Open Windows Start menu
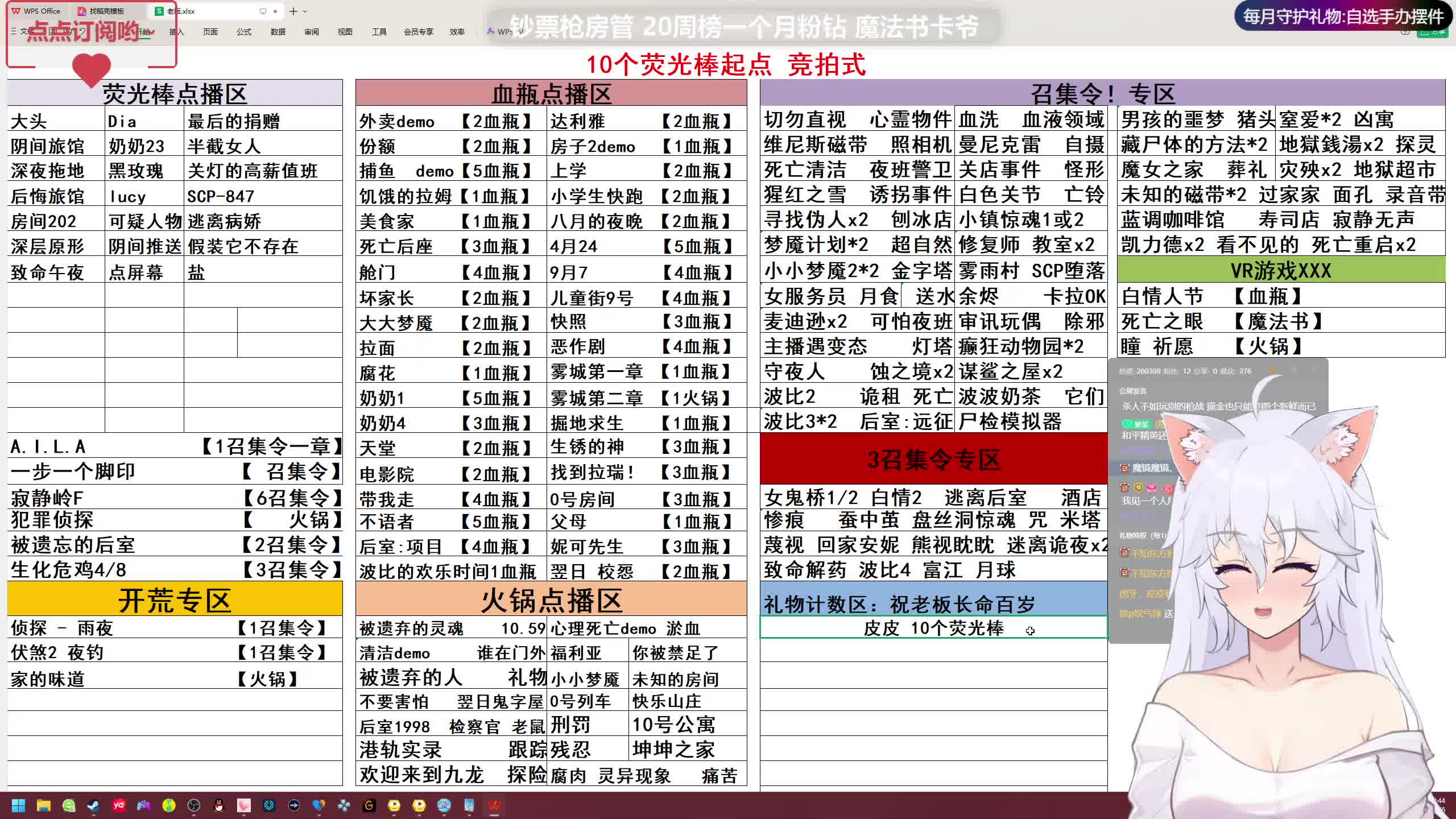Viewport: 1456px width, 819px height. point(18,805)
